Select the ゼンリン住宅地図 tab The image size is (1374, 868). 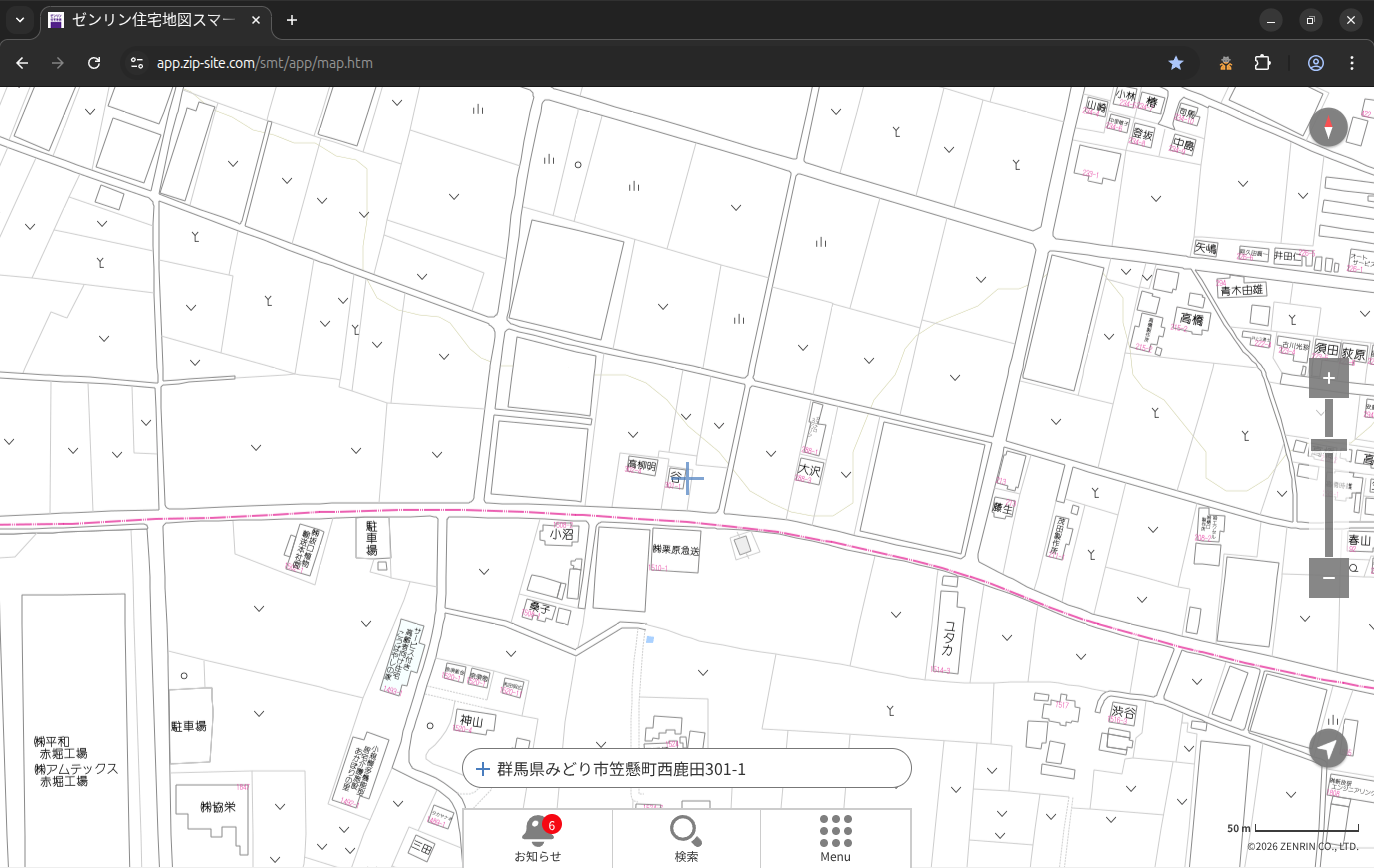pyautogui.click(x=155, y=20)
